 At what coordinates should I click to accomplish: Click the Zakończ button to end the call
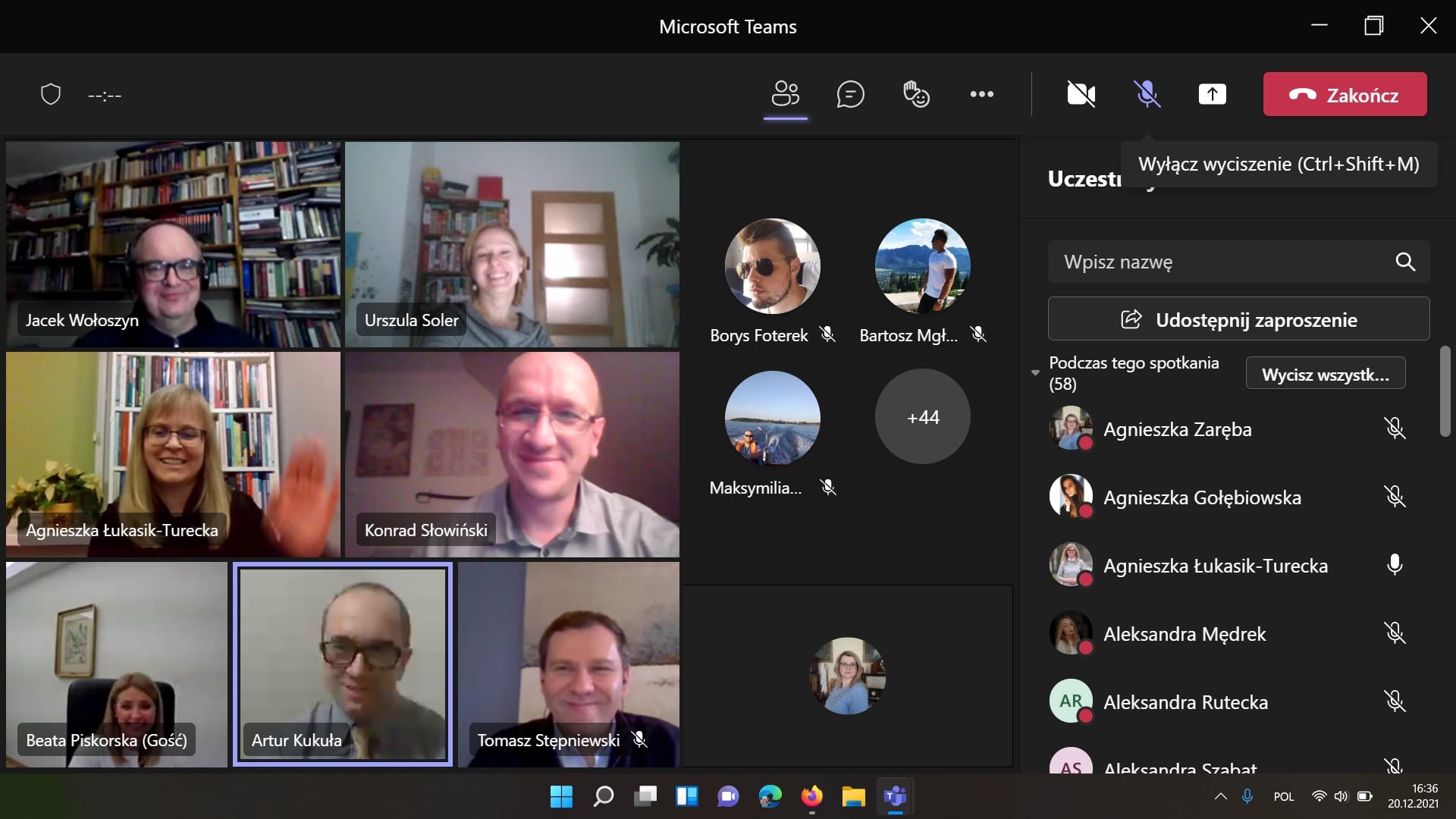coord(1345,94)
